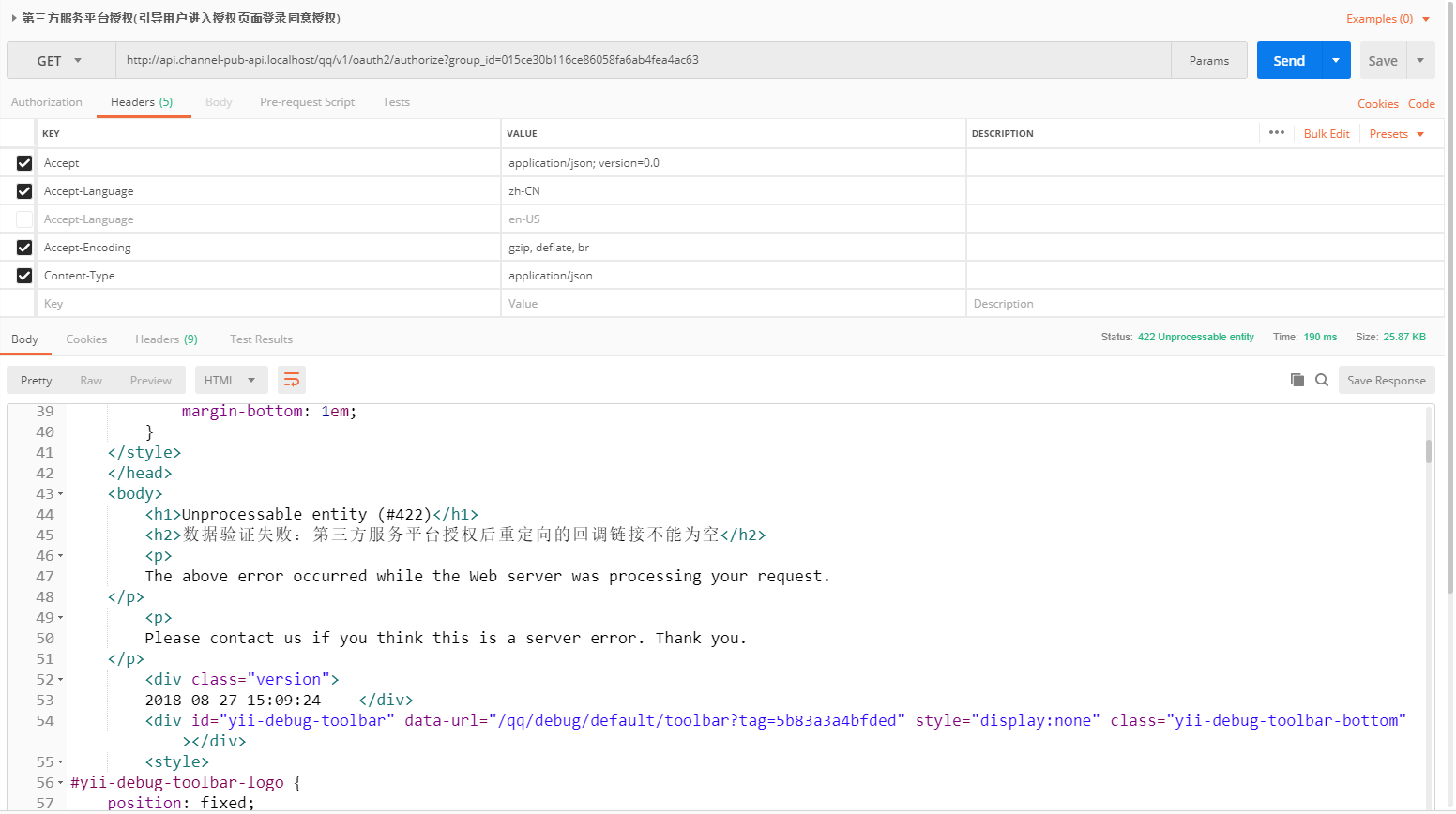
Task: Open the HTML format dropdown
Action: coord(231,380)
